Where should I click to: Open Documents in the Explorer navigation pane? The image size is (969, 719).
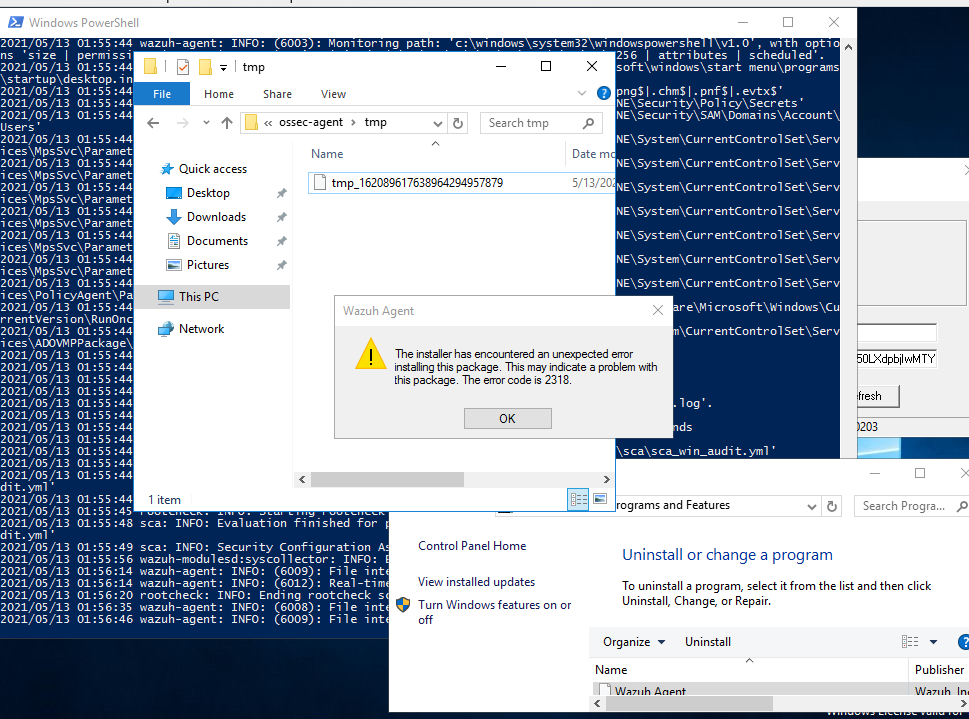pyautogui.click(x=217, y=241)
